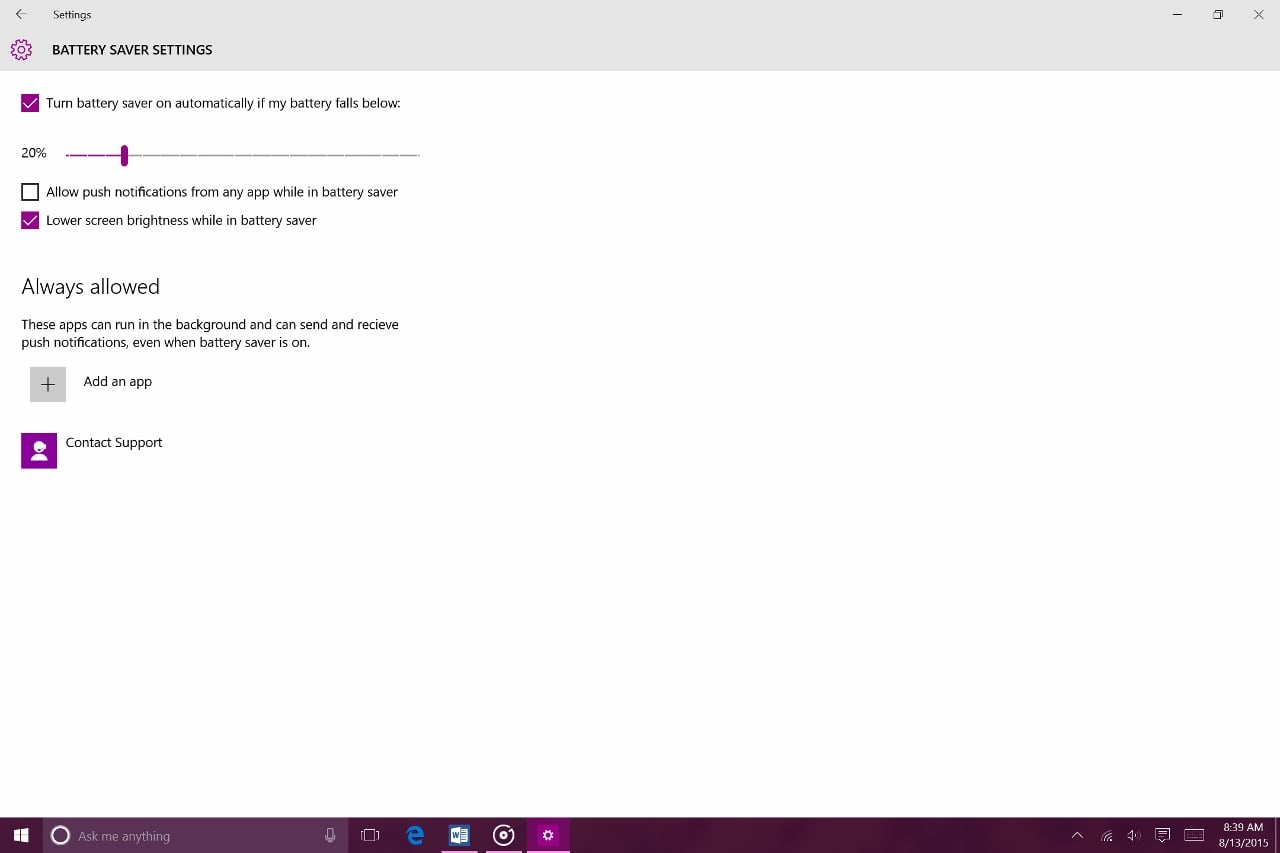Disable lower screen brightness in battery saver
The image size is (1280, 853).
point(29,220)
